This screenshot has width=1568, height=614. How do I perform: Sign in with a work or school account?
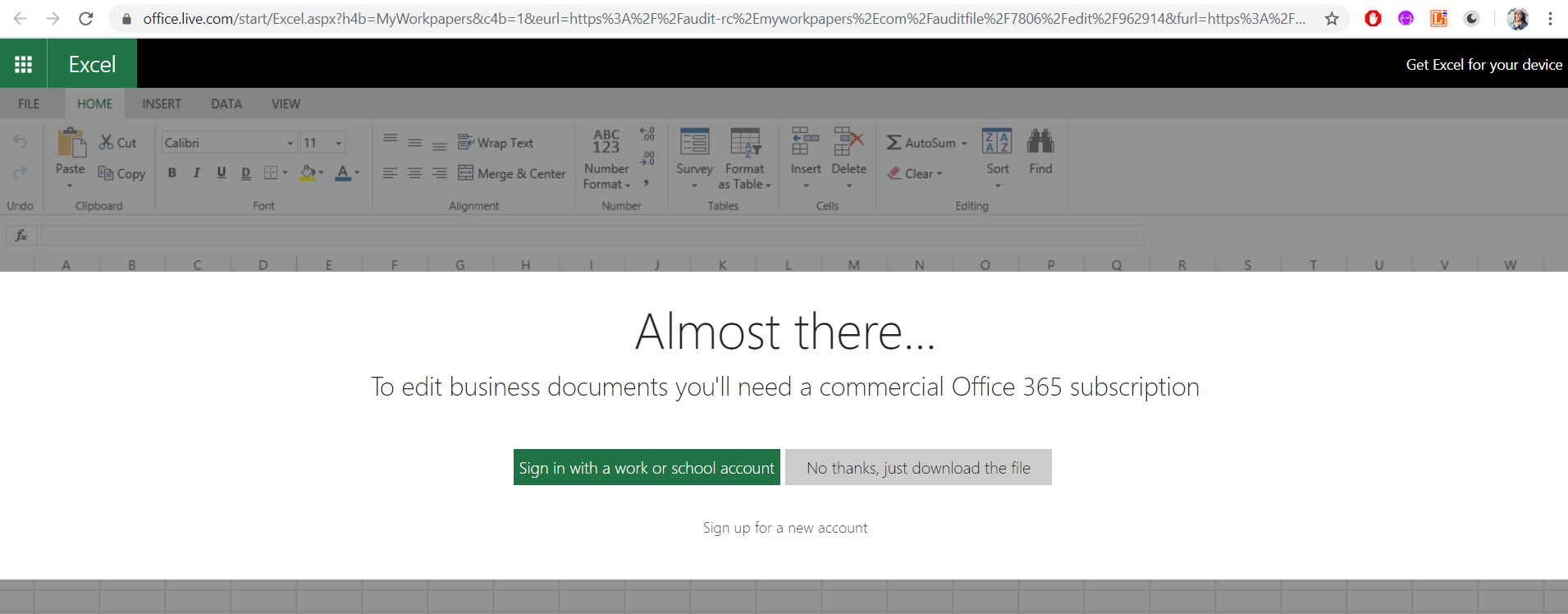click(x=647, y=467)
